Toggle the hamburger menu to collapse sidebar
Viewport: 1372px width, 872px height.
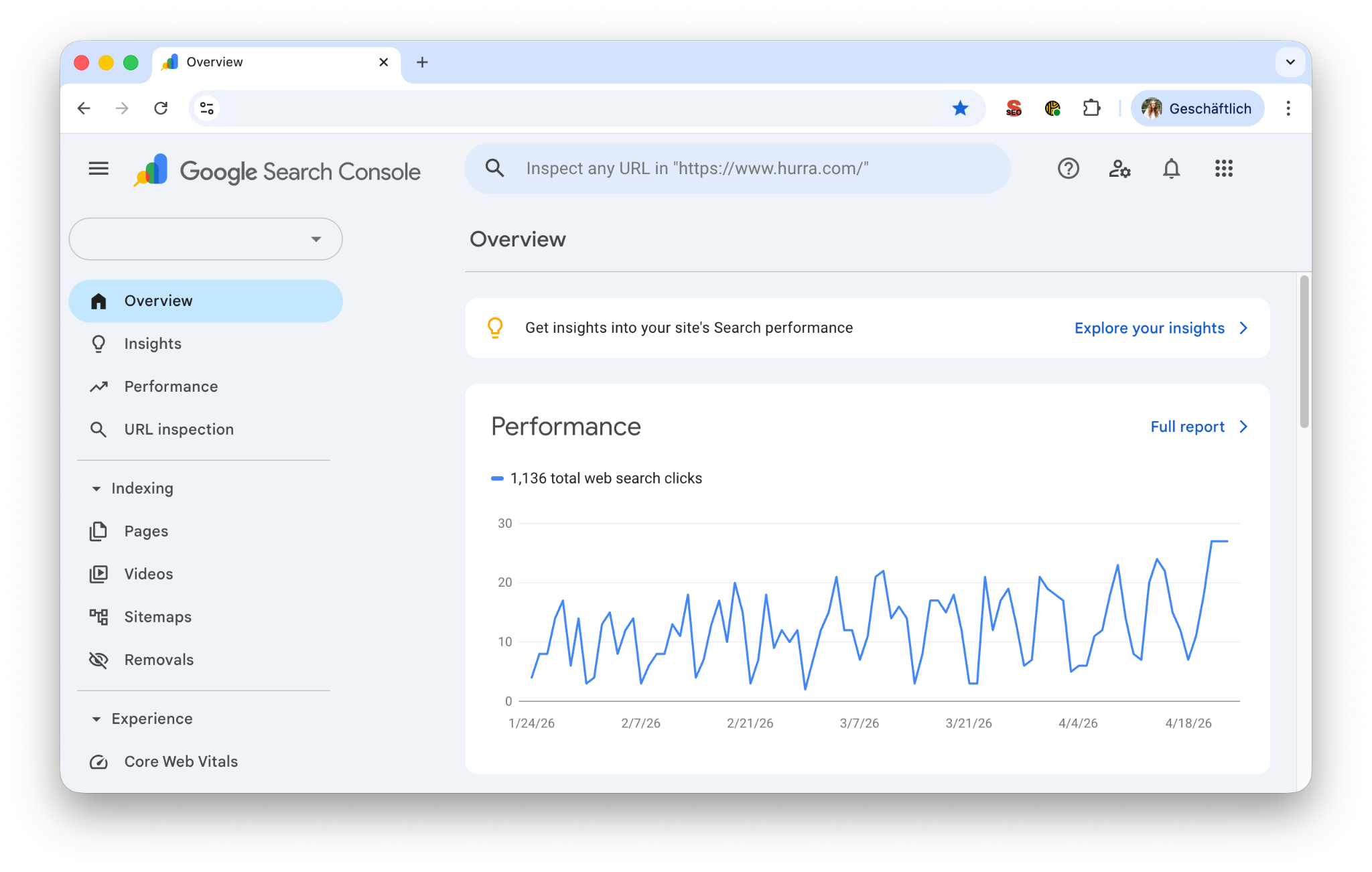(x=98, y=168)
